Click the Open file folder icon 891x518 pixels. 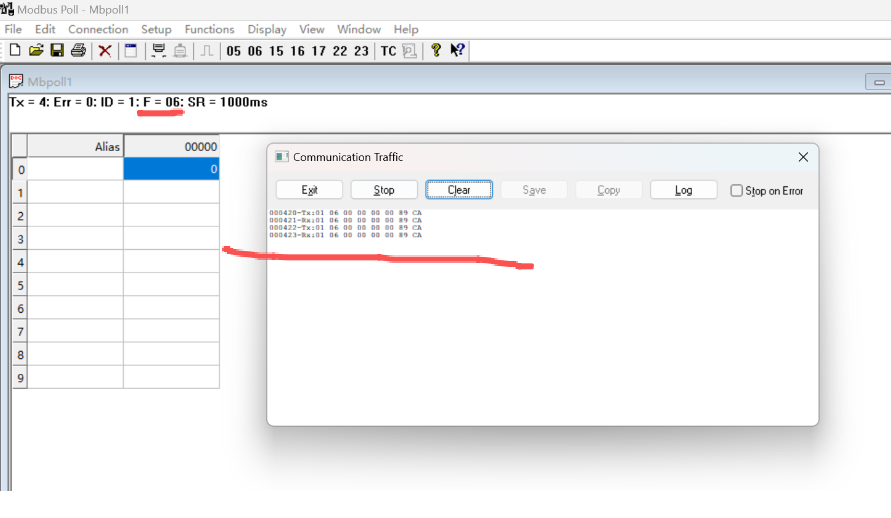pos(36,51)
